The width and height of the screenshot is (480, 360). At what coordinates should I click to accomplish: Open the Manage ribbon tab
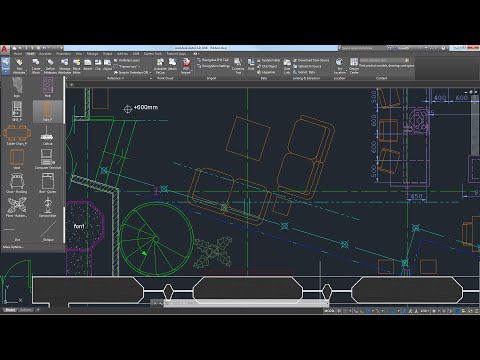pos(92,54)
